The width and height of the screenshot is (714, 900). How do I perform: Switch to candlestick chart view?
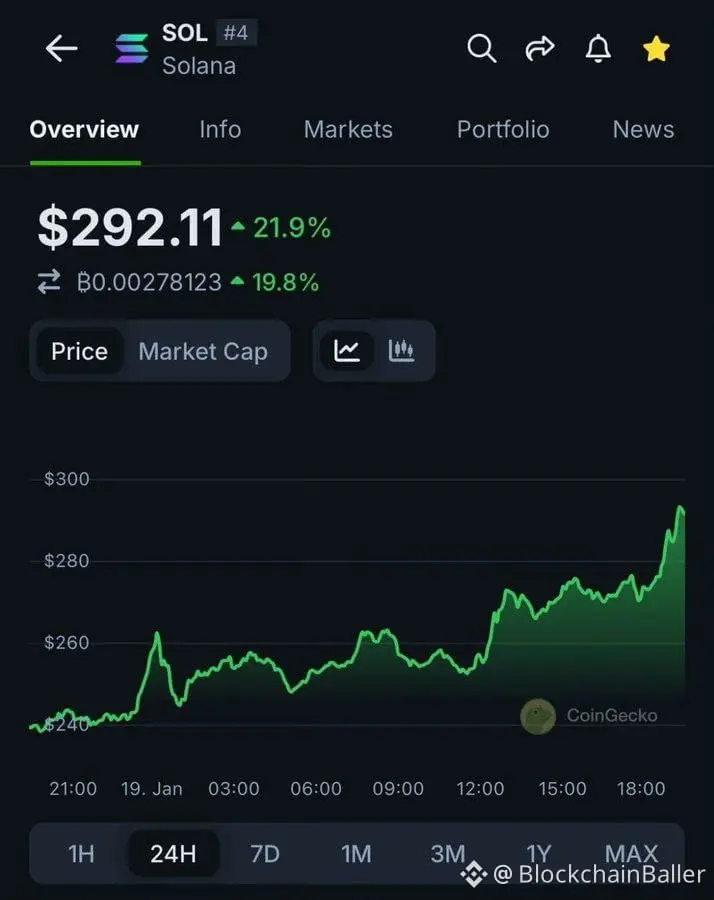coord(402,351)
